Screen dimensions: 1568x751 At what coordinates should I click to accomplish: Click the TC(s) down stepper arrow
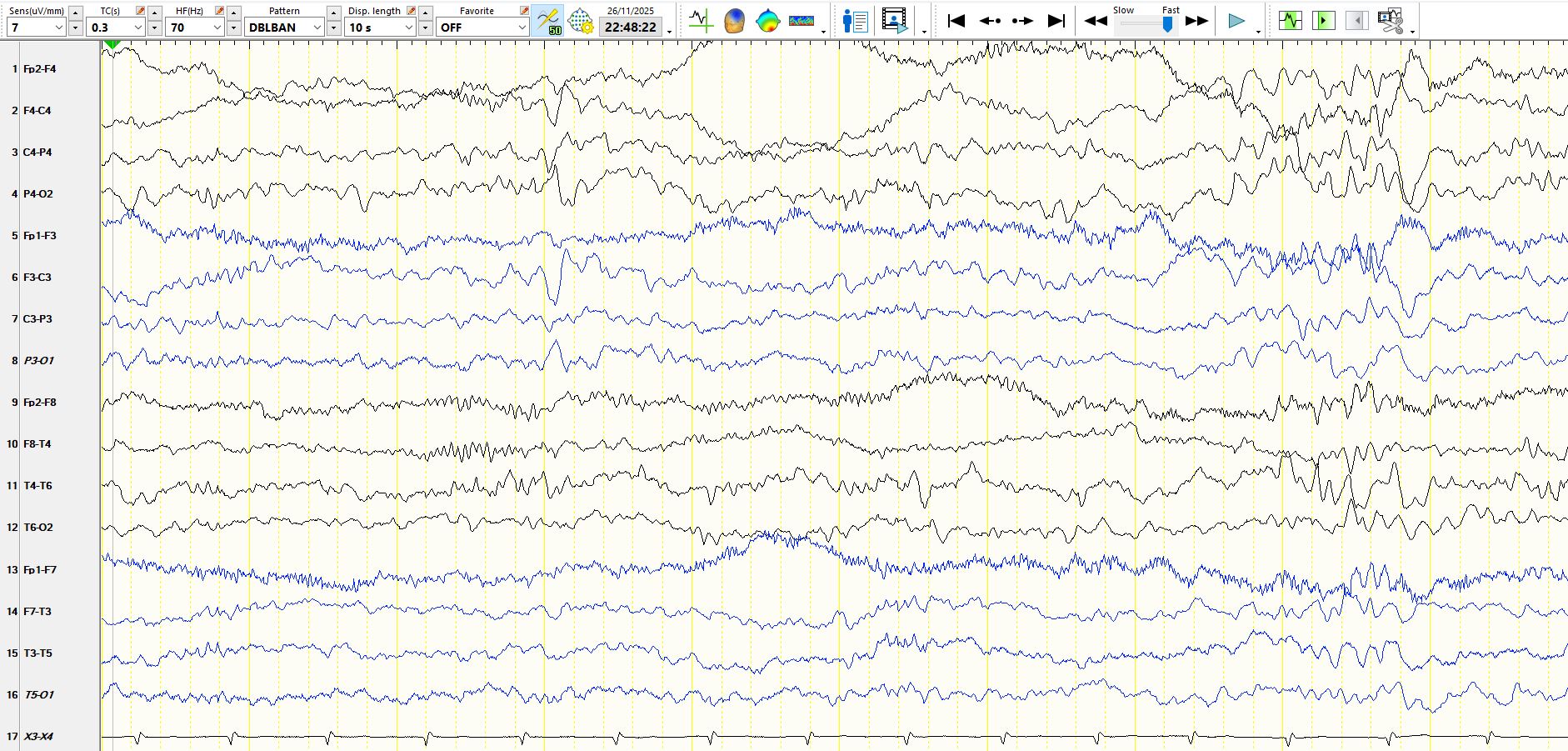click(x=155, y=28)
